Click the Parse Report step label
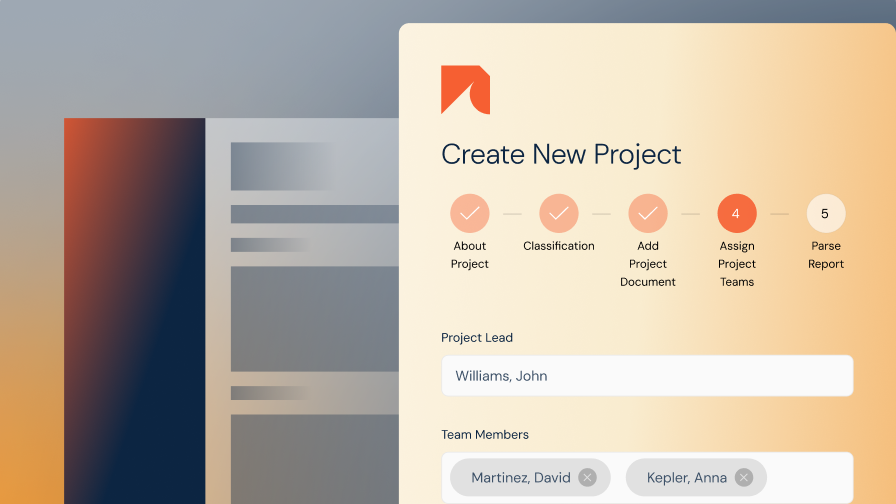 826,255
